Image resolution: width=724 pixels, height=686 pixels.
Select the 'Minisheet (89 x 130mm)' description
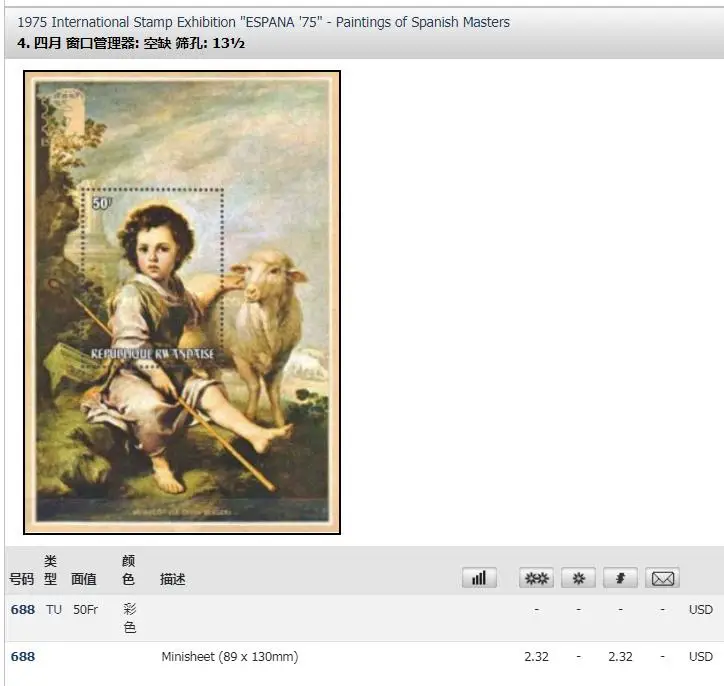click(229, 656)
